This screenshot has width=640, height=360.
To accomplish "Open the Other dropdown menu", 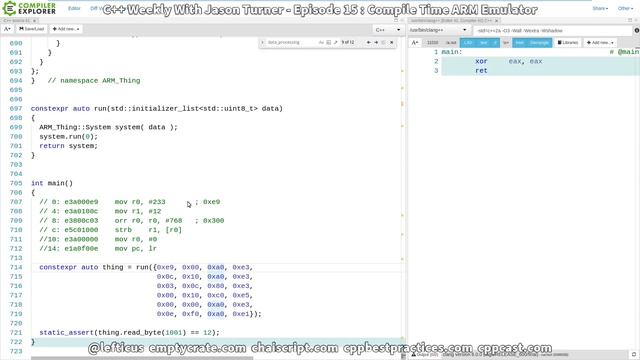I will (x=625, y=8).
